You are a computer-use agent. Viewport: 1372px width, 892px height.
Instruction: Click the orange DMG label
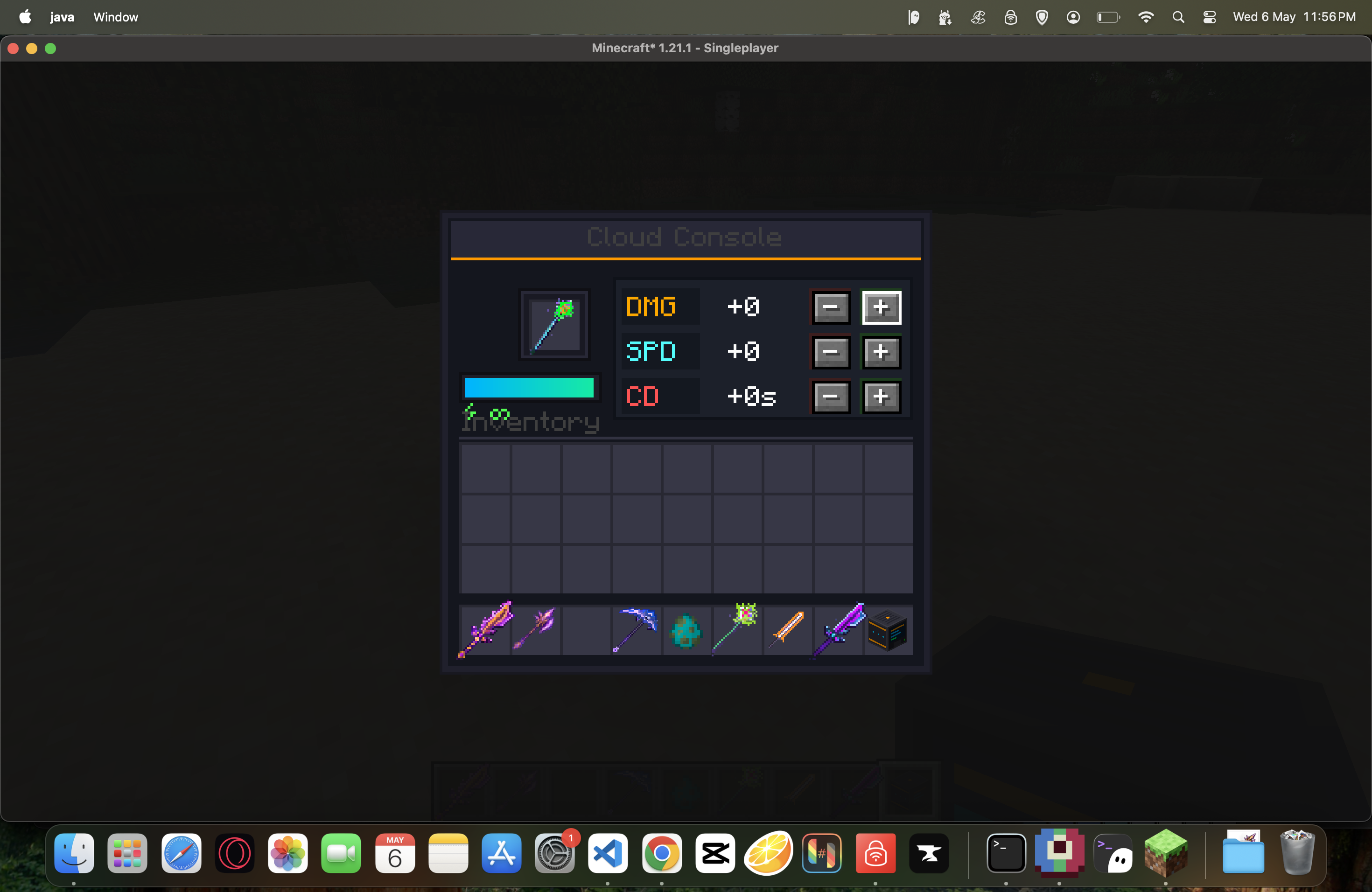tap(651, 307)
